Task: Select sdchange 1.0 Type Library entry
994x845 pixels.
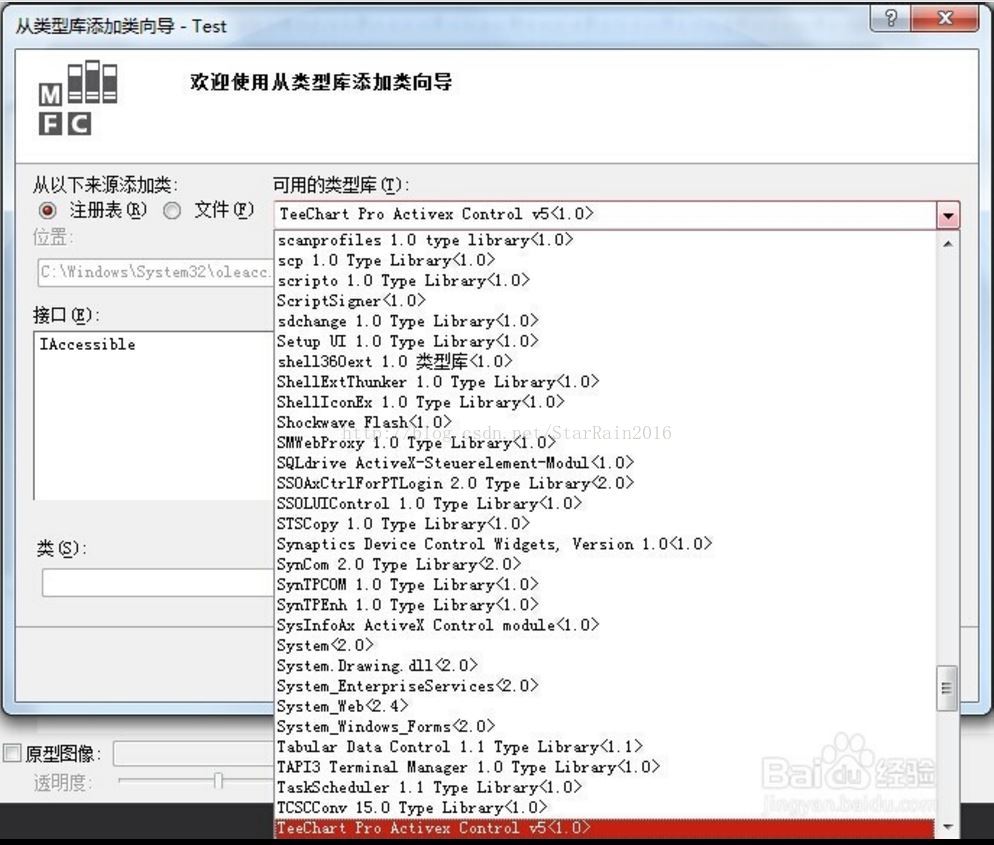Action: (x=605, y=321)
